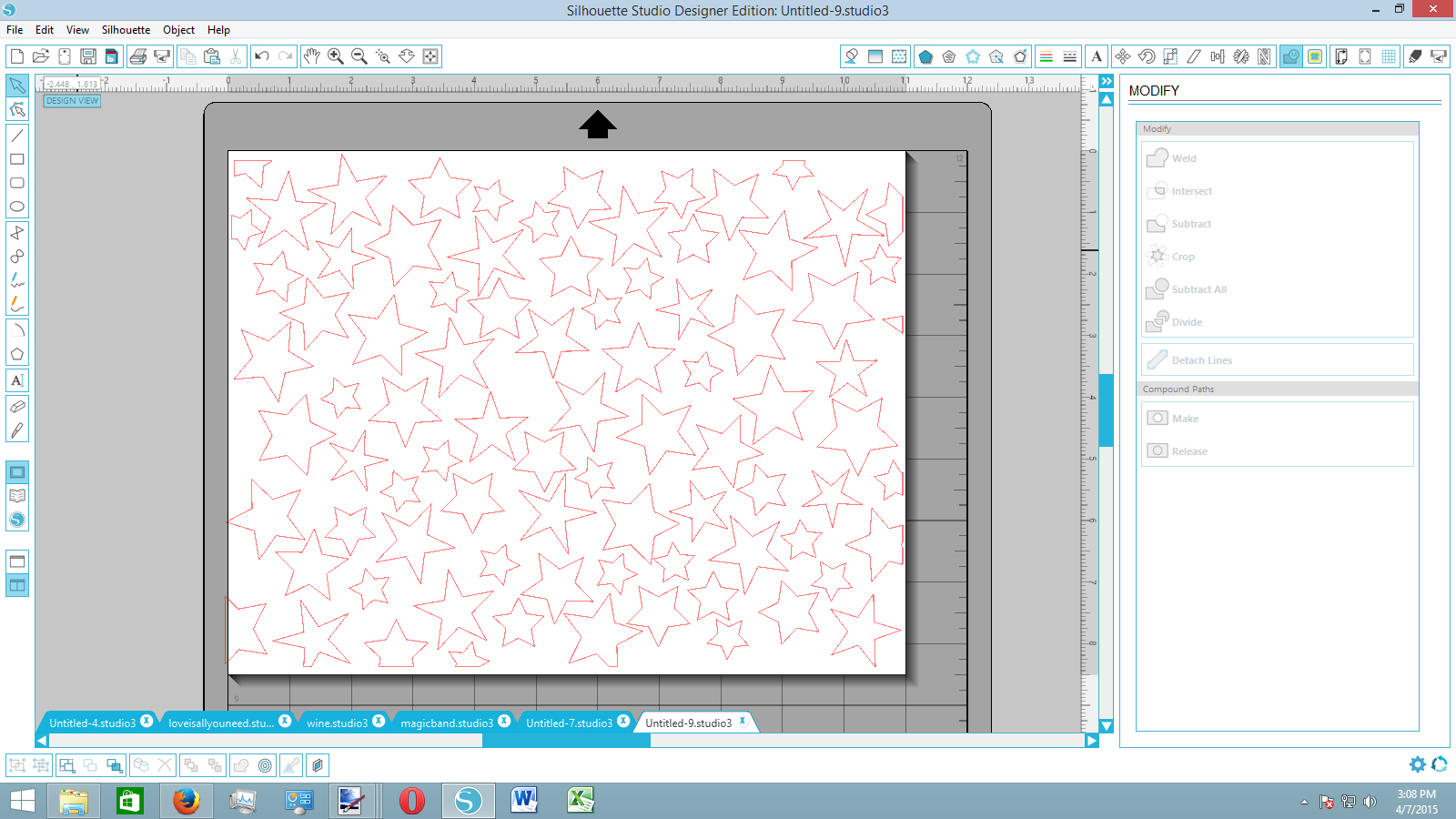Viewport: 1456px width, 819px height.
Task: Save the document with the floppy disk icon
Action: 88,56
